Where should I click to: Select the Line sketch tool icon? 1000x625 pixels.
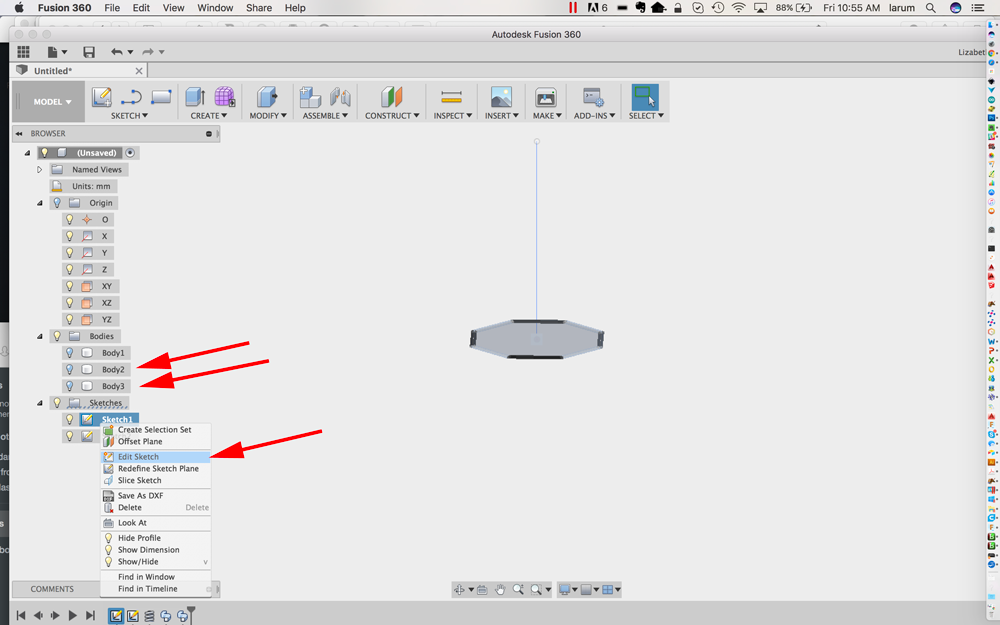point(131,97)
